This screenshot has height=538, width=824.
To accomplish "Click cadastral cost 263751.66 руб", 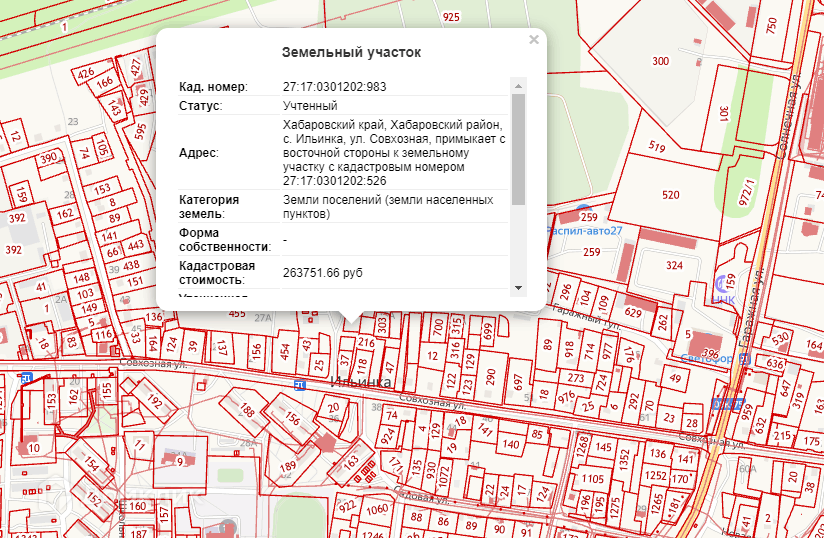I will coord(323,273).
